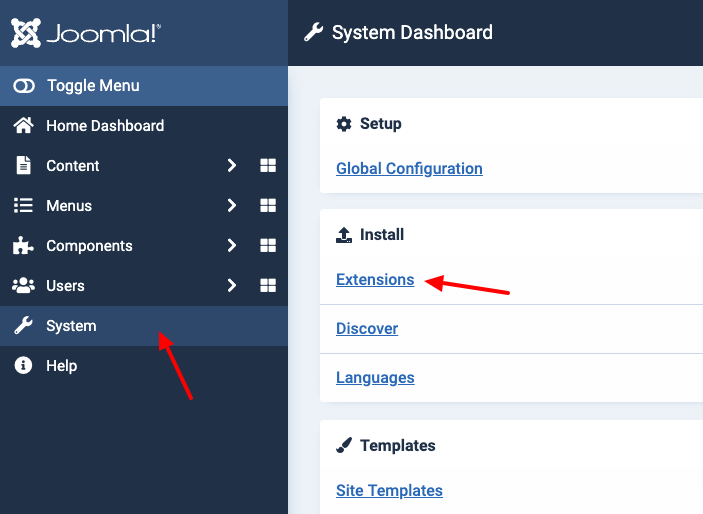
Task: Open the Home Dashboard menu item
Action: click(x=144, y=126)
